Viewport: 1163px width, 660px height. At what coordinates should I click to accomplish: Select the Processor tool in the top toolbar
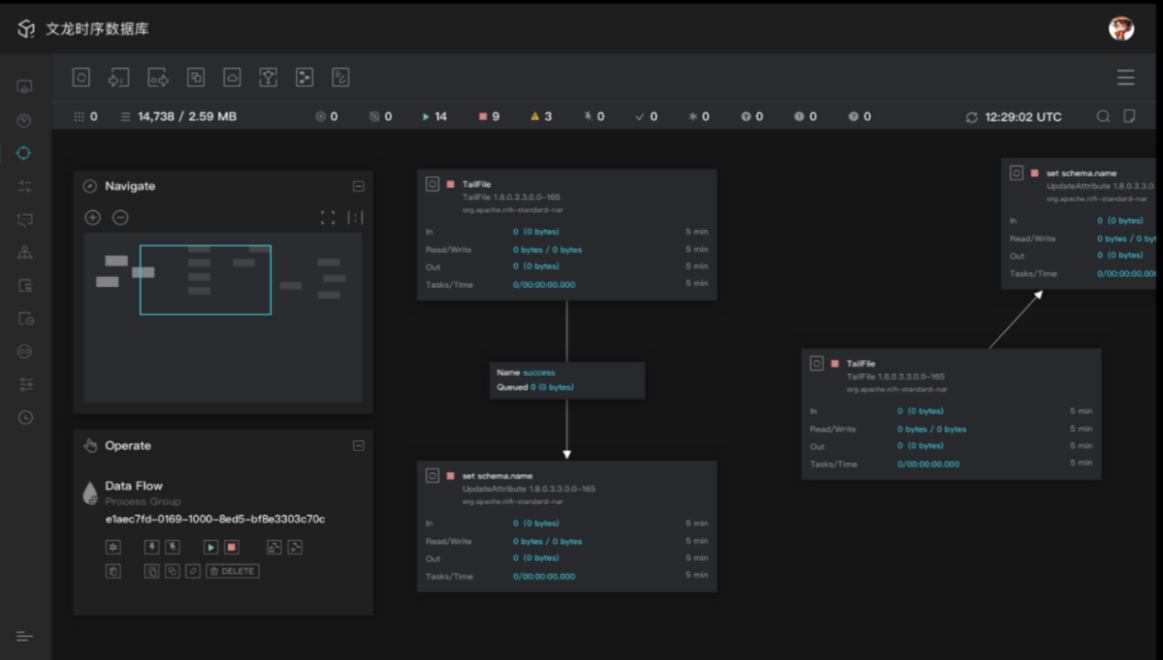[x=81, y=77]
